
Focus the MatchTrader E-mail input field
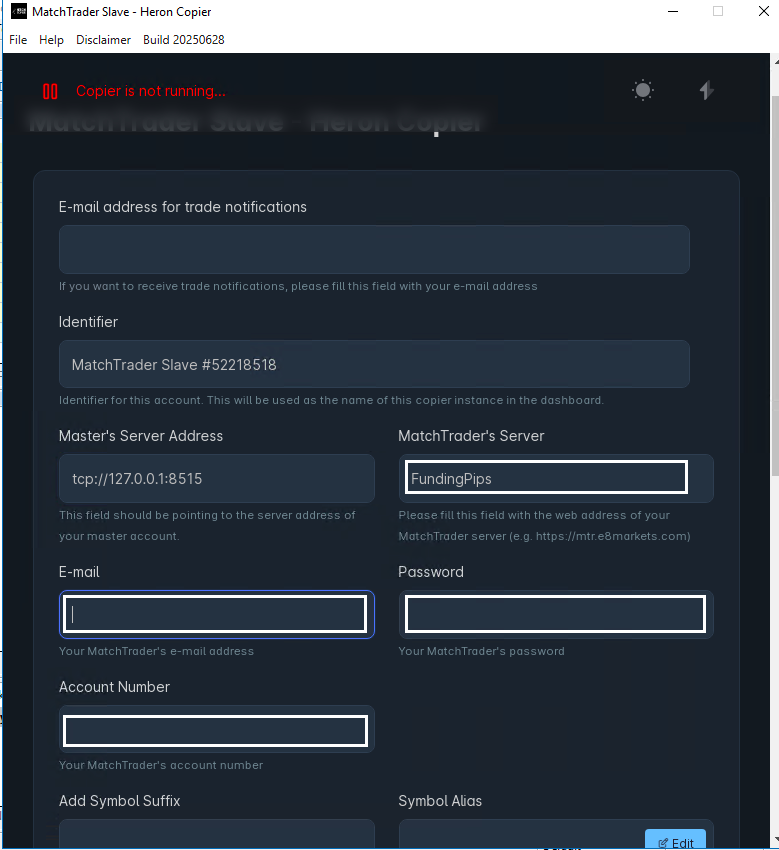(x=216, y=614)
